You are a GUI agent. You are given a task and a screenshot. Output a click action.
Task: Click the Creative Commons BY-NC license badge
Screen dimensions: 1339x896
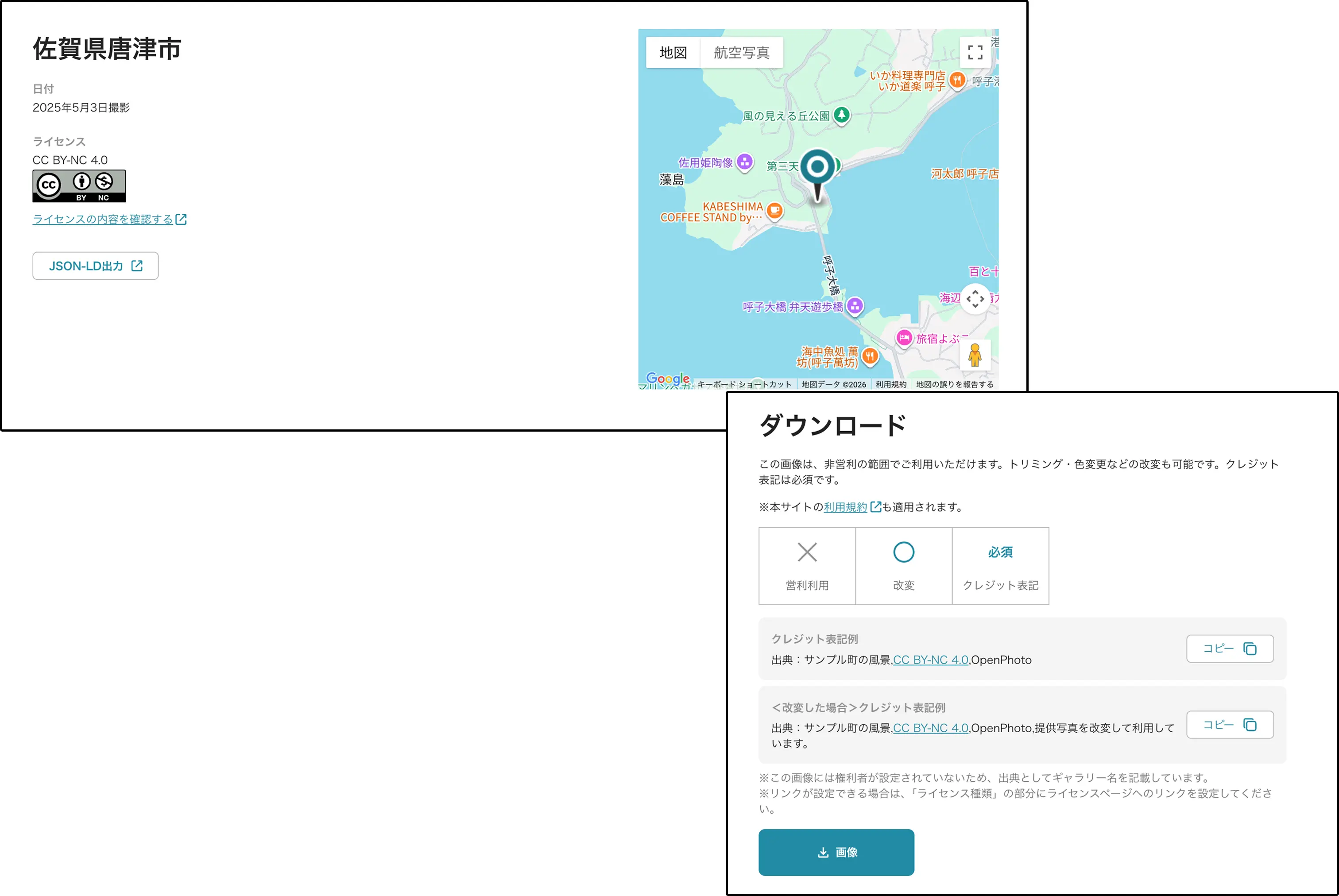click(79, 186)
